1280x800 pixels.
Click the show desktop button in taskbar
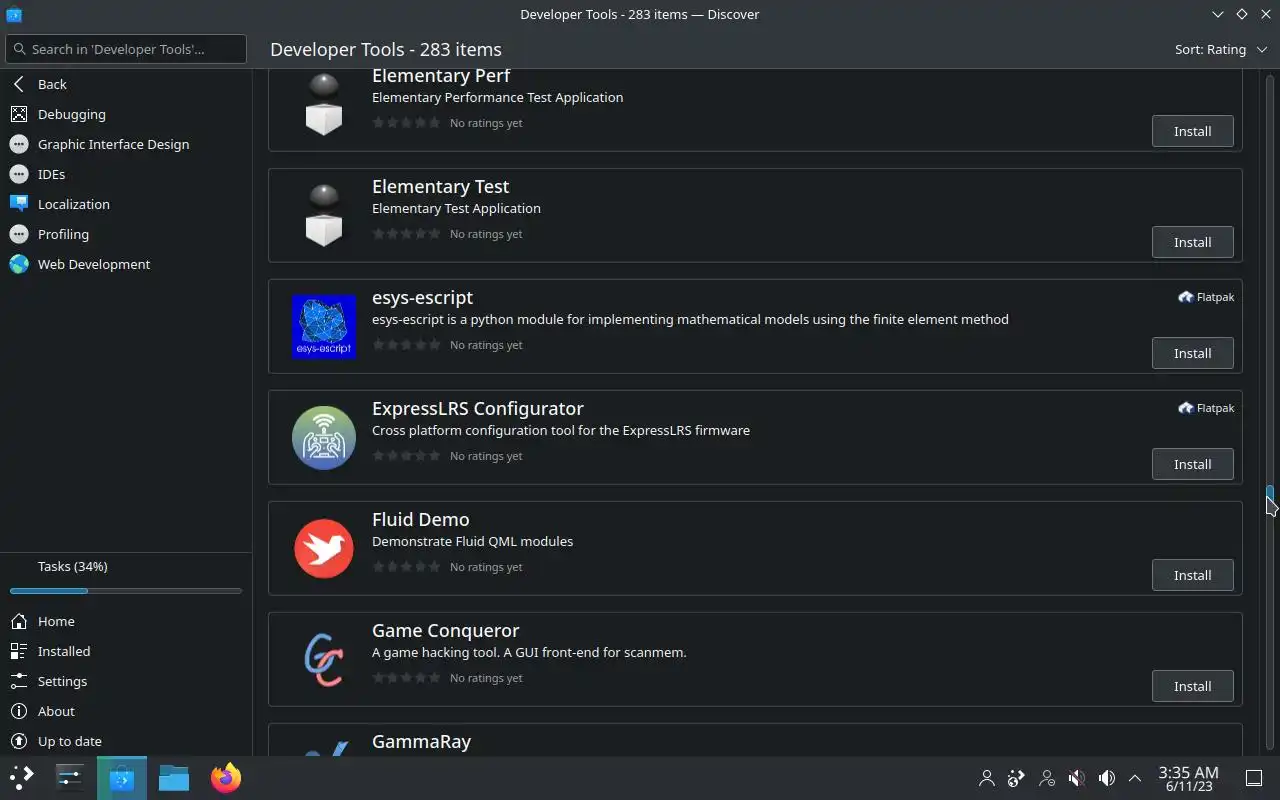1253,778
